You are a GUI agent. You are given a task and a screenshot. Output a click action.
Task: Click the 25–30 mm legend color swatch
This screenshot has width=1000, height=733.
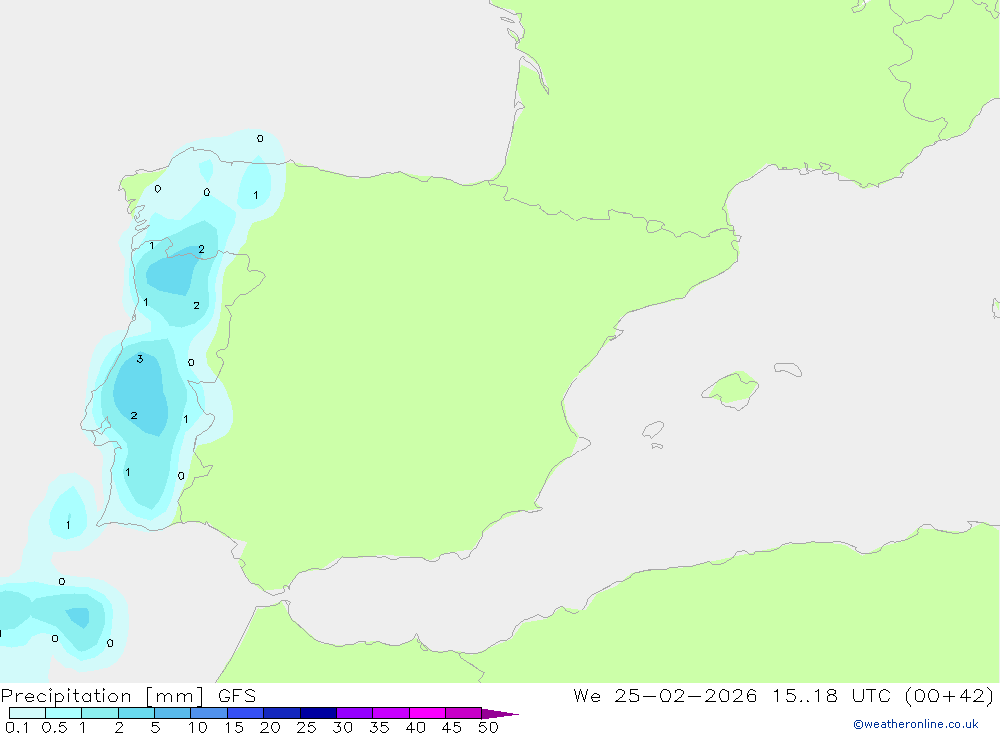318,713
